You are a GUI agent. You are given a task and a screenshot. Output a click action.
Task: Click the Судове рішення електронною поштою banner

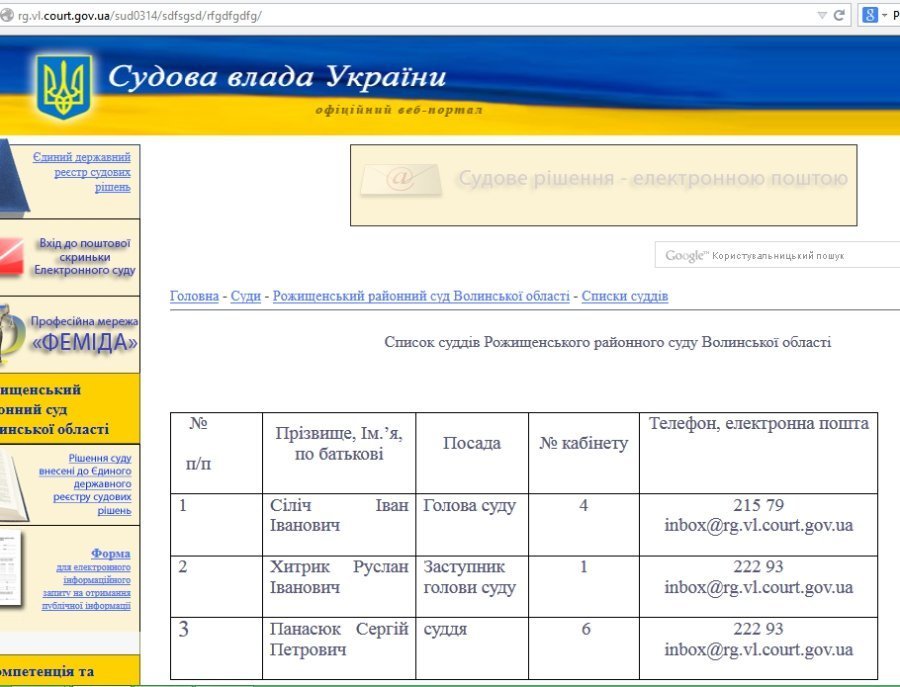[x=603, y=185]
